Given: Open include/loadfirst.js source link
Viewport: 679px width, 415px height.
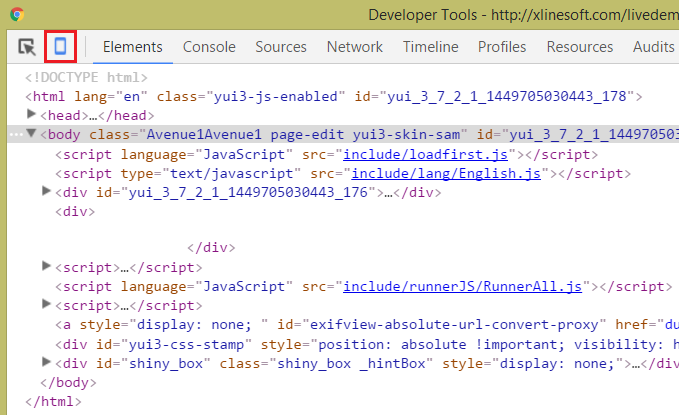Looking at the screenshot, I should tap(425, 155).
